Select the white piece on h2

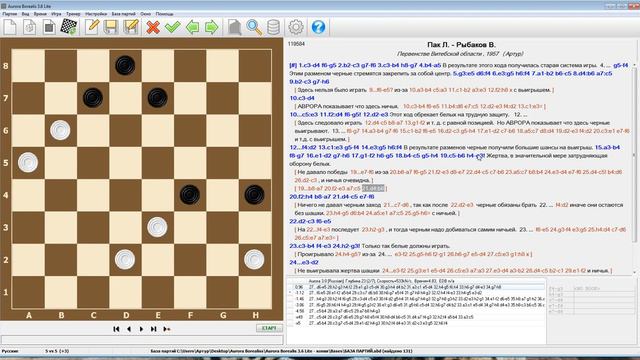coord(254,259)
